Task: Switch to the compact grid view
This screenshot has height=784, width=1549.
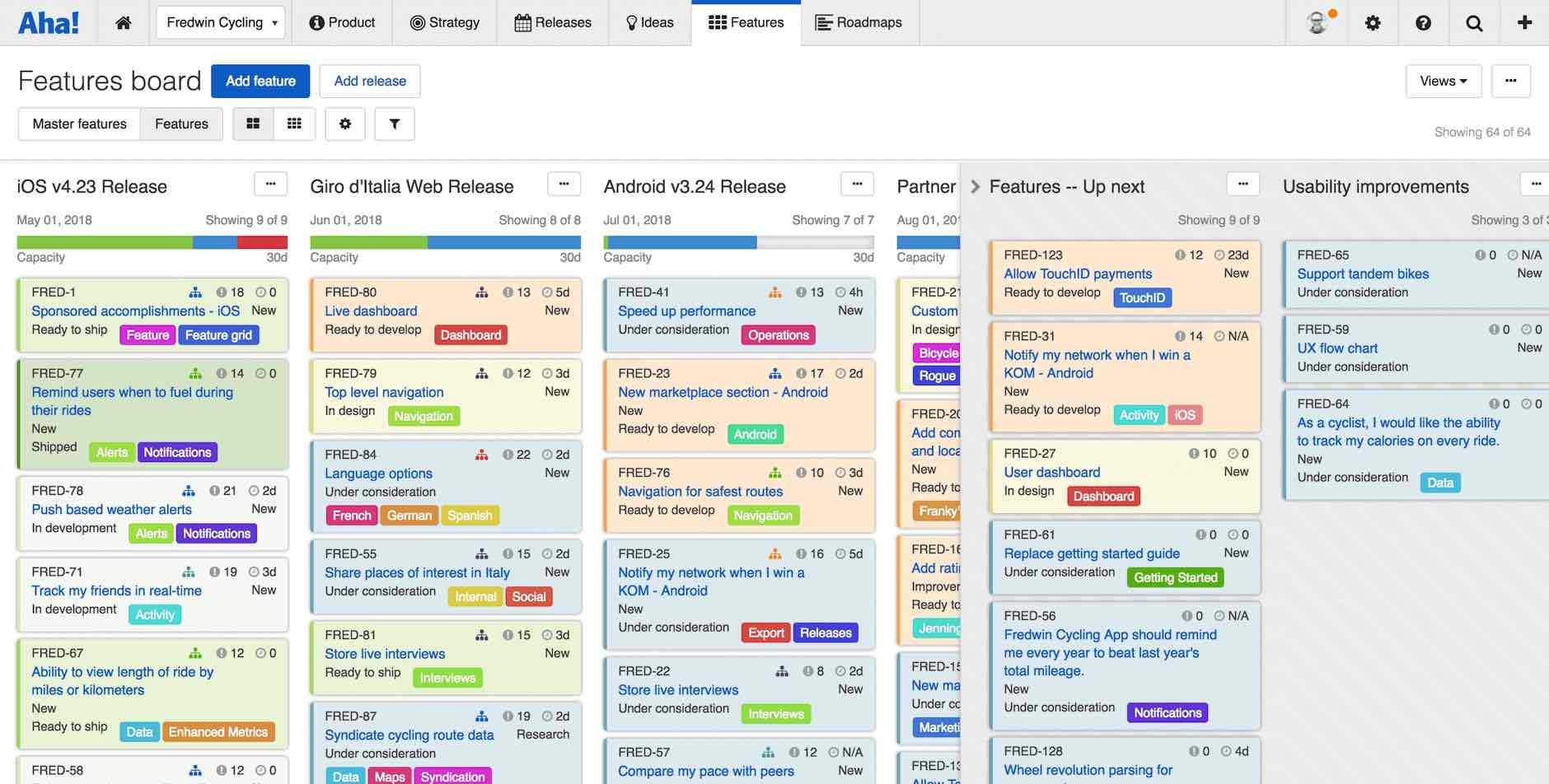Action: pos(294,124)
